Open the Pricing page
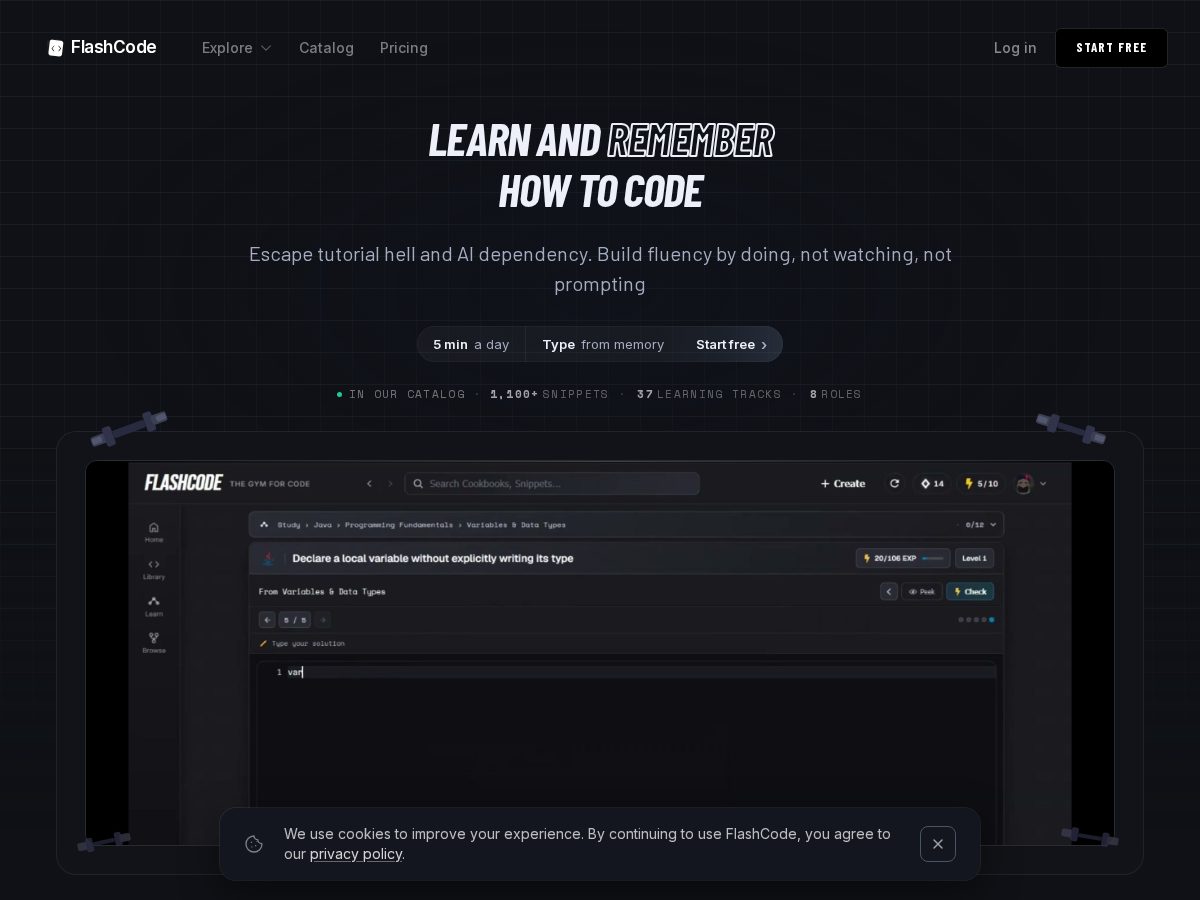This screenshot has width=1200, height=900. click(x=404, y=48)
